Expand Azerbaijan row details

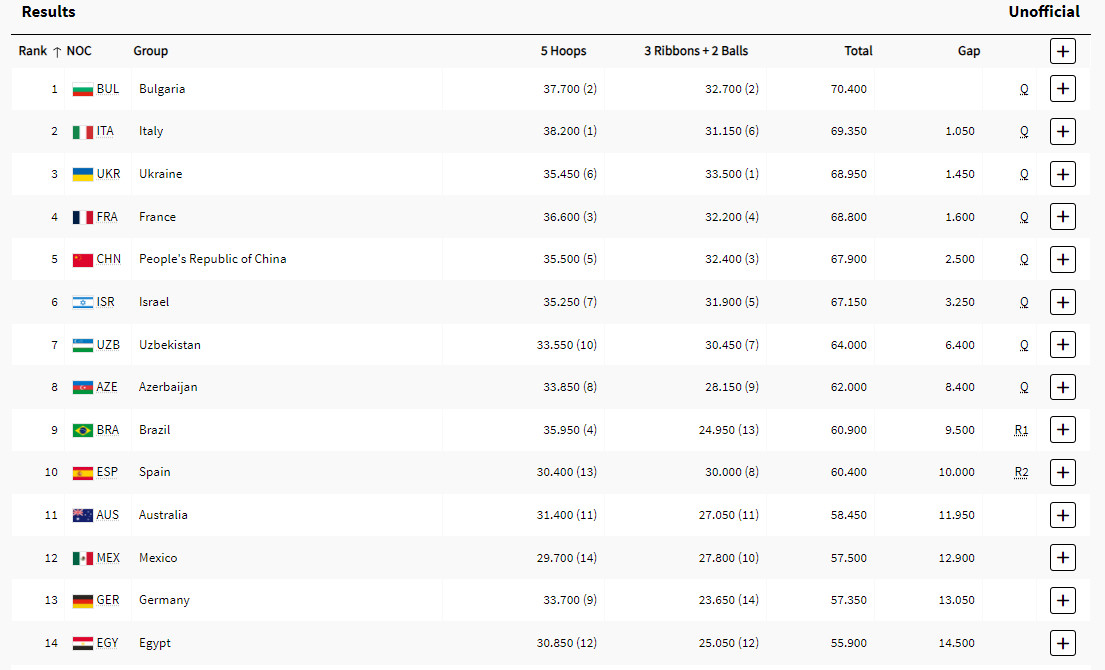pos(1062,387)
